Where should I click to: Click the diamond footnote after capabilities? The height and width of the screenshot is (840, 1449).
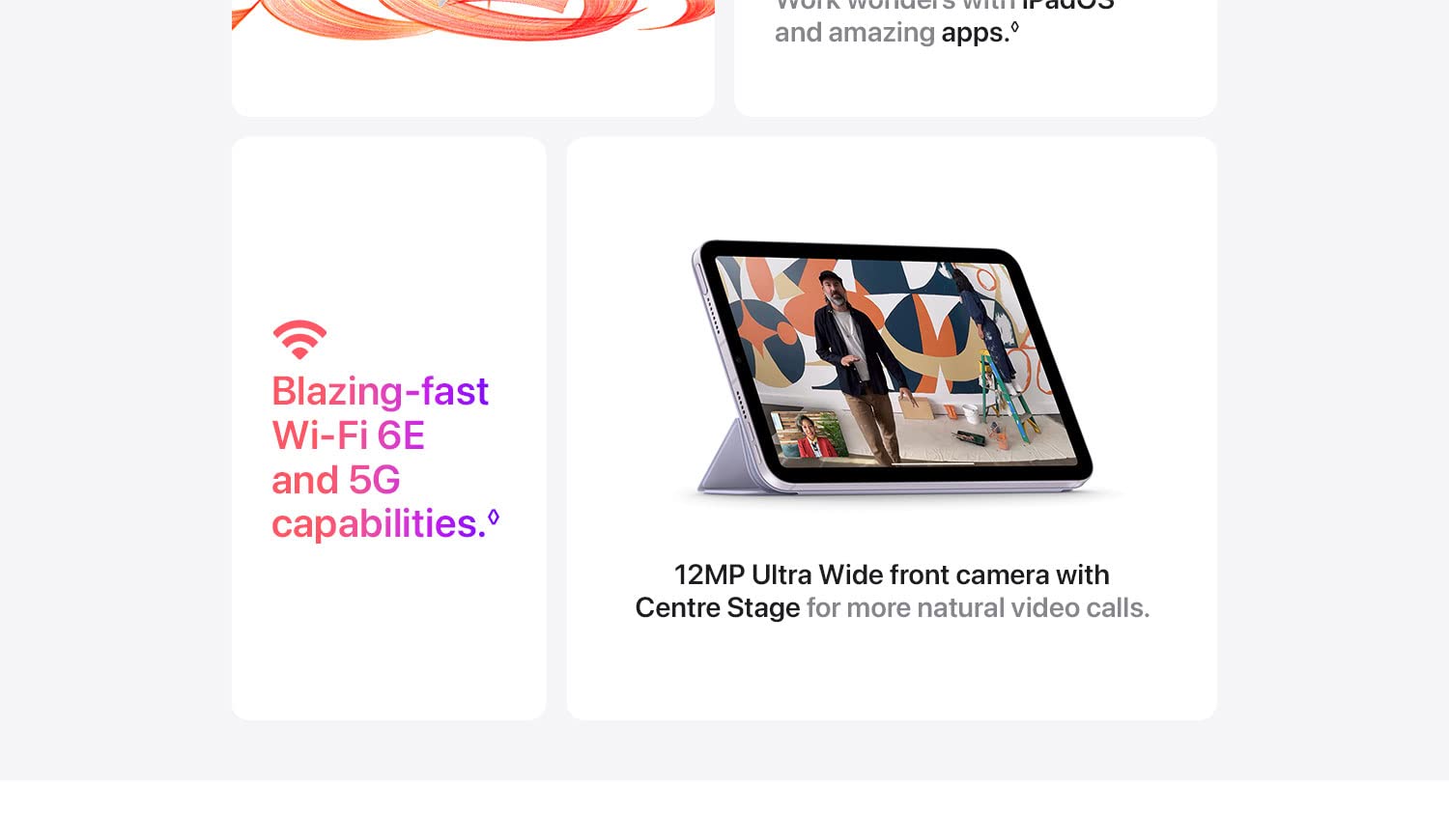494,518
